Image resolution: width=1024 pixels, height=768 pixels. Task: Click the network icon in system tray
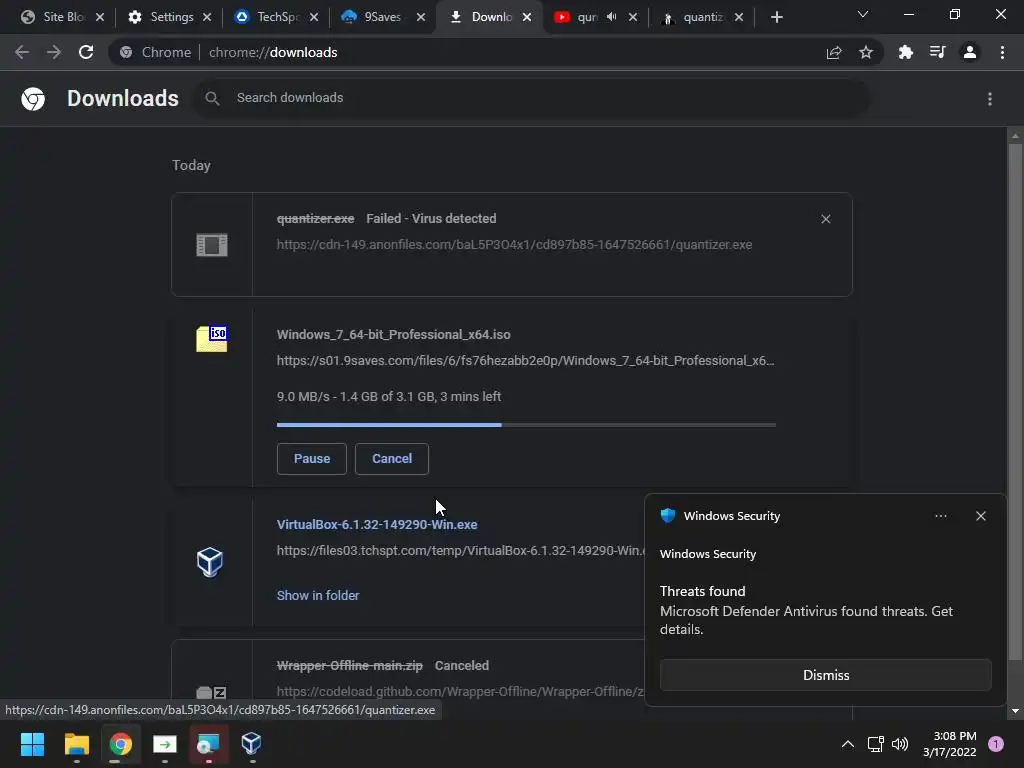click(875, 744)
